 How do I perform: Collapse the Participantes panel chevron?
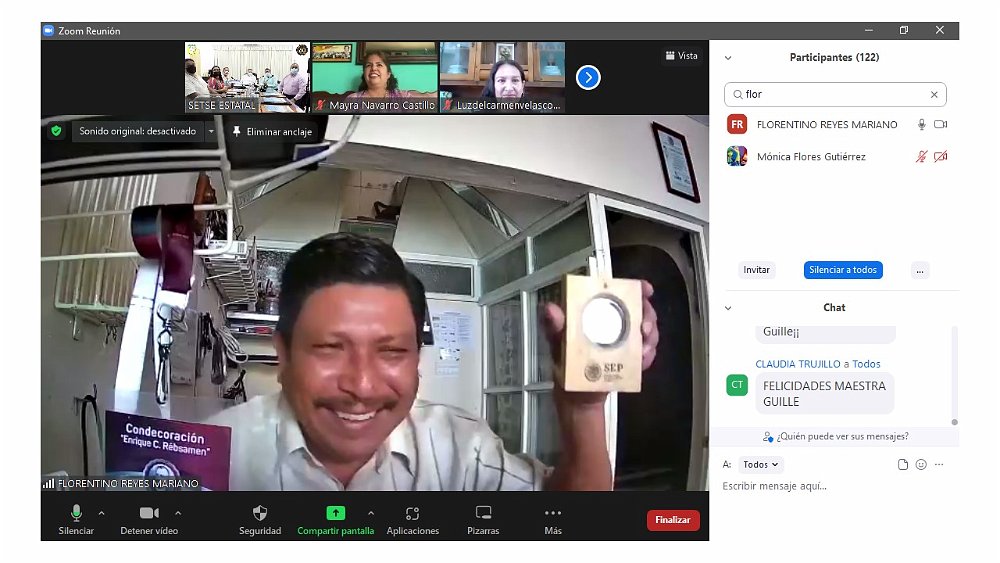(728, 58)
